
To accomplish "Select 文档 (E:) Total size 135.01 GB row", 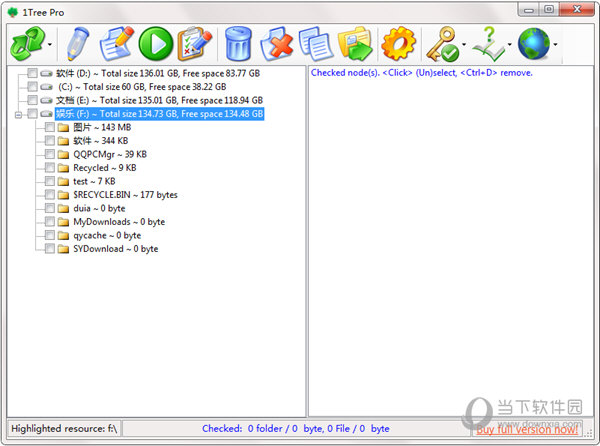I will [x=160, y=100].
